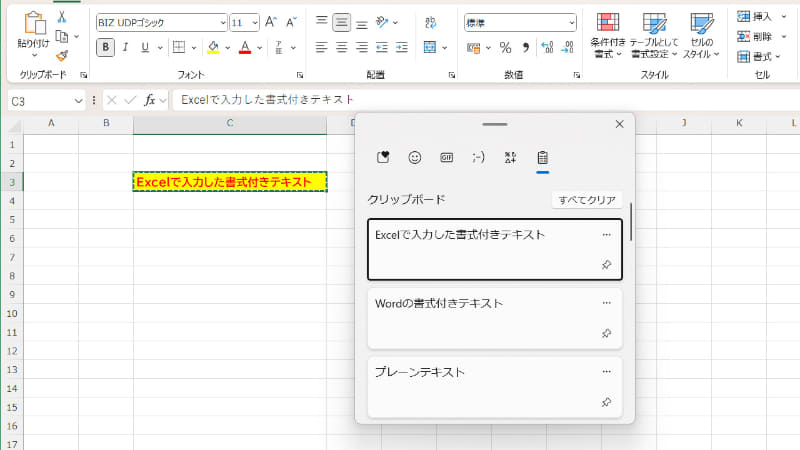Top-align cell content
The height and width of the screenshot is (450, 800).
pos(321,22)
